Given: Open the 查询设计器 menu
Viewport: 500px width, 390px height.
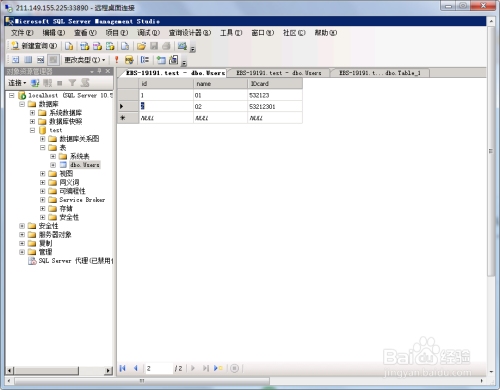Looking at the screenshot, I should pos(190,33).
